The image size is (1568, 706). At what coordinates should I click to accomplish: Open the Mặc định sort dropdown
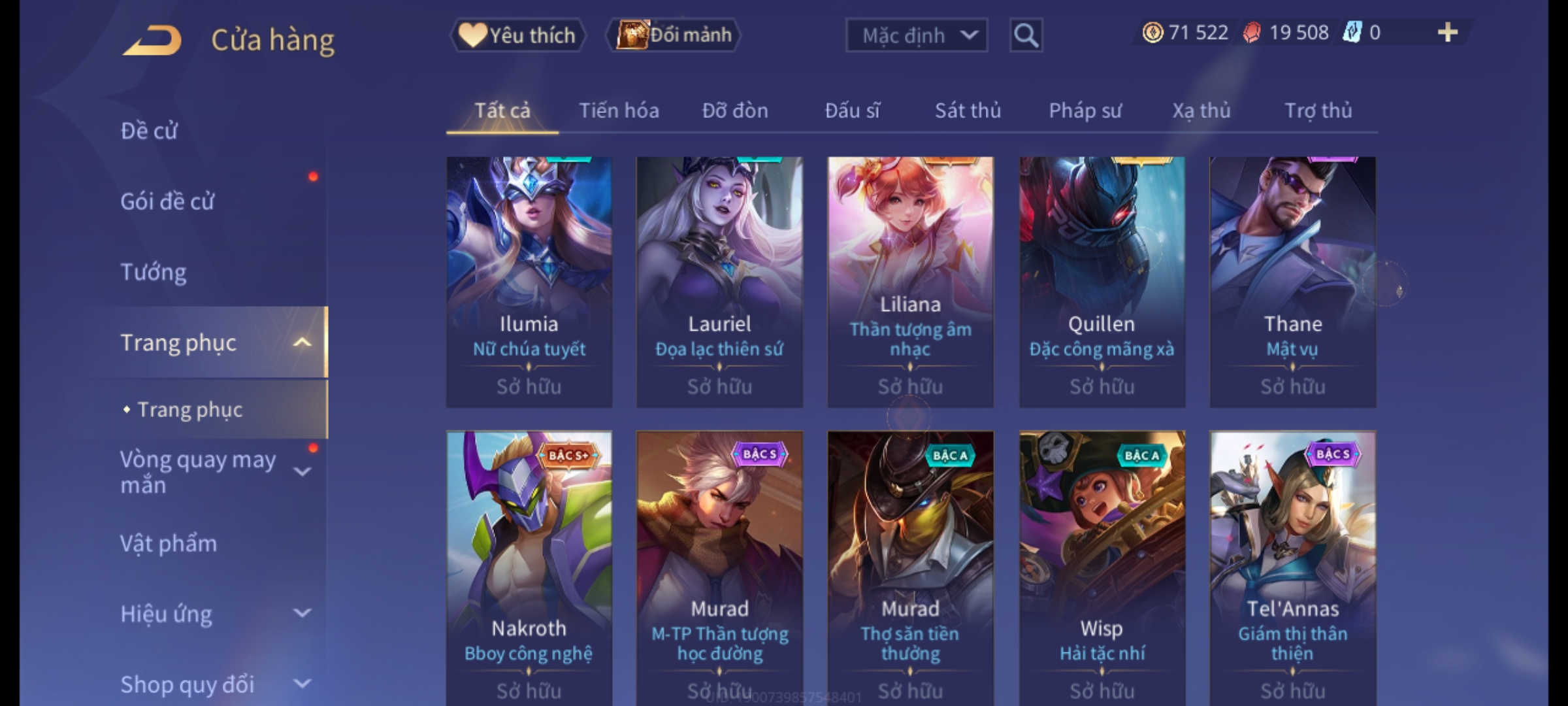tap(916, 35)
